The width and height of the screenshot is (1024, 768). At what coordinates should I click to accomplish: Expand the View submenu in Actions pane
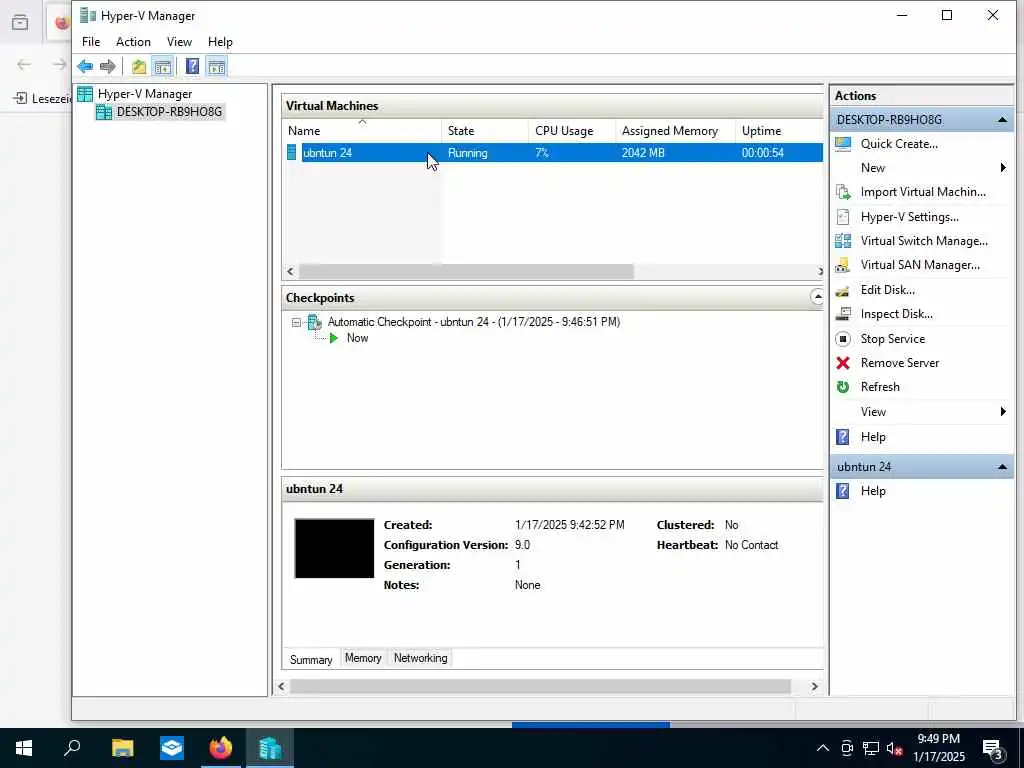pyautogui.click(x=1002, y=411)
